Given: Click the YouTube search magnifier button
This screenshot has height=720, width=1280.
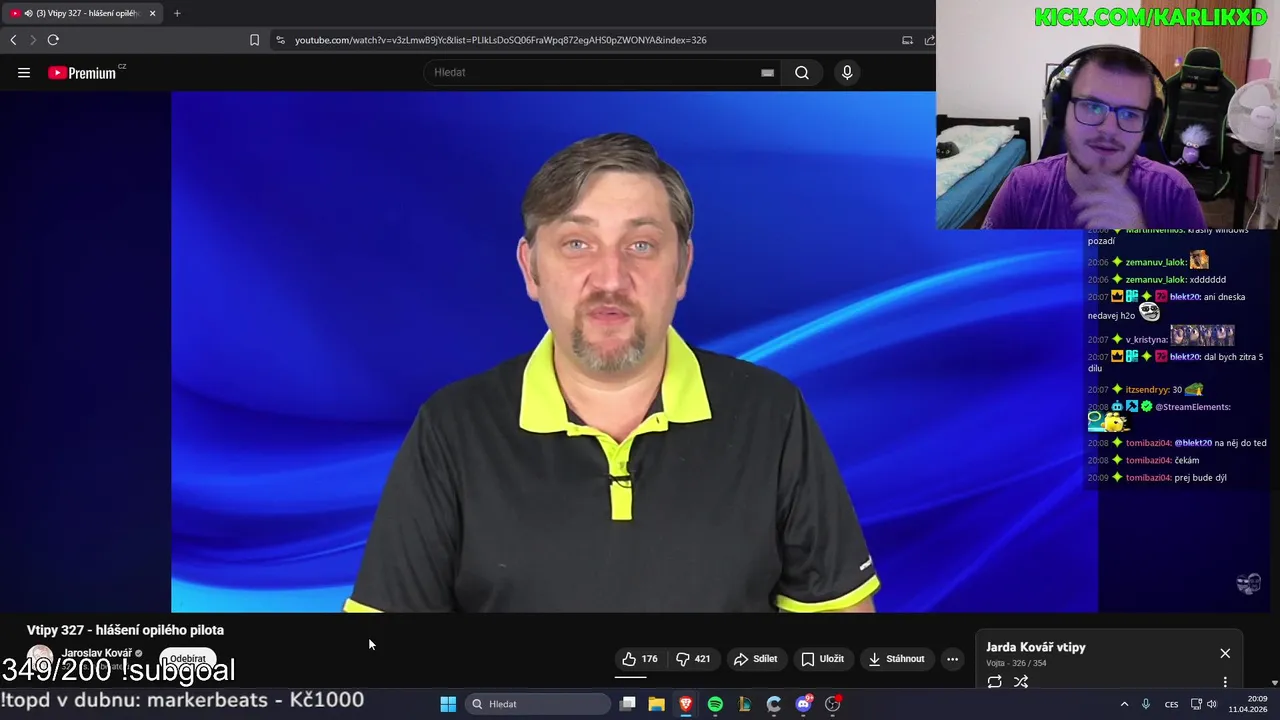Looking at the screenshot, I should point(802,72).
